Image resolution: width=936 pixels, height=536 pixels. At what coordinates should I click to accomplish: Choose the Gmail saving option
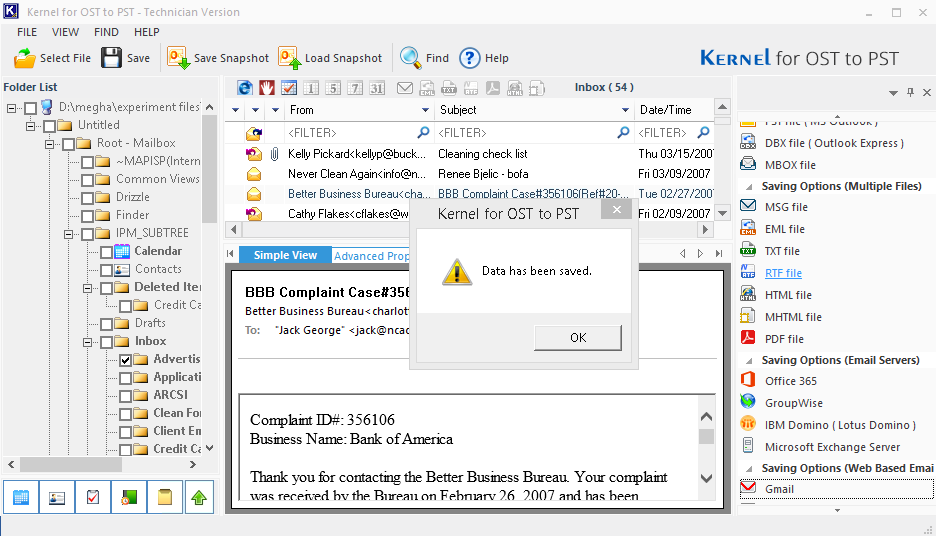[x=779, y=489]
